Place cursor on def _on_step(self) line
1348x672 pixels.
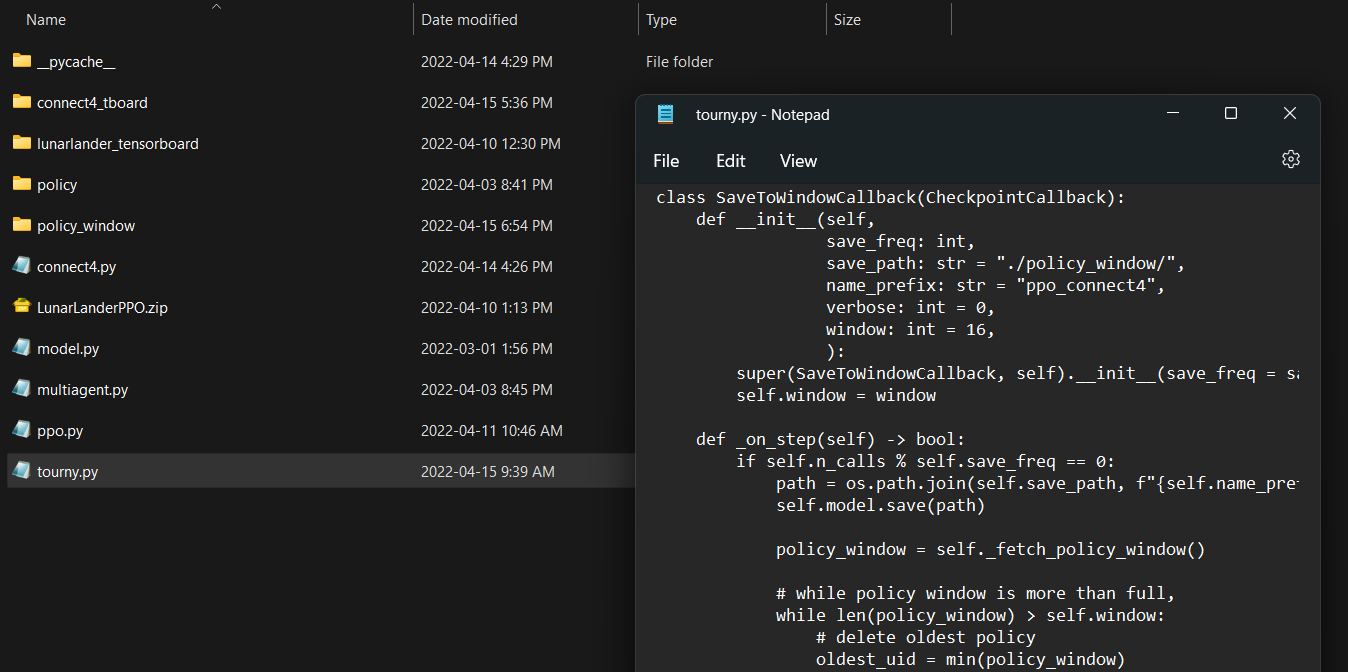(830, 440)
